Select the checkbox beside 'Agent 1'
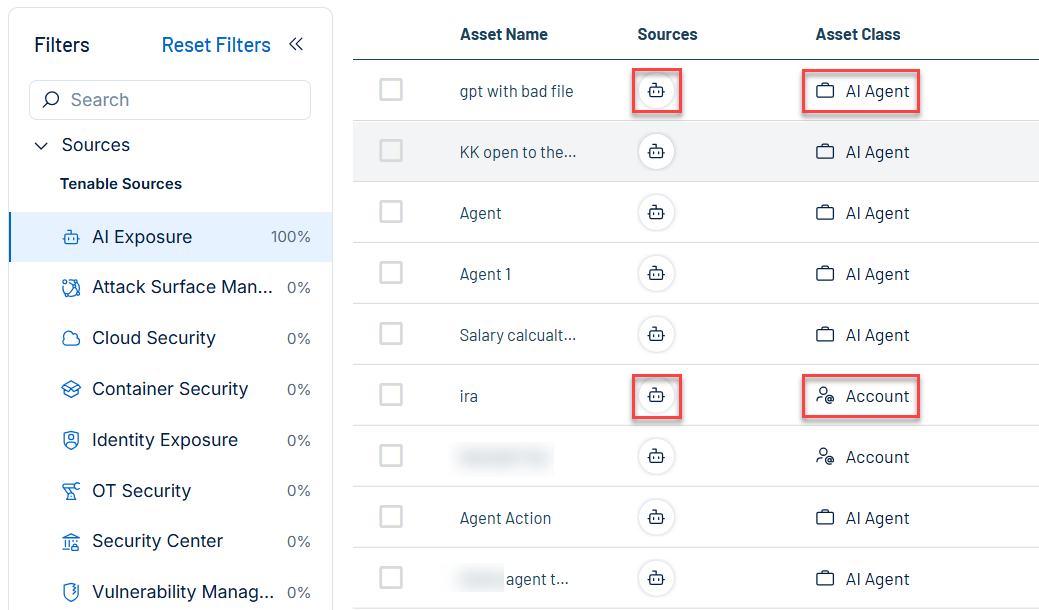The image size is (1039, 610). coord(391,273)
